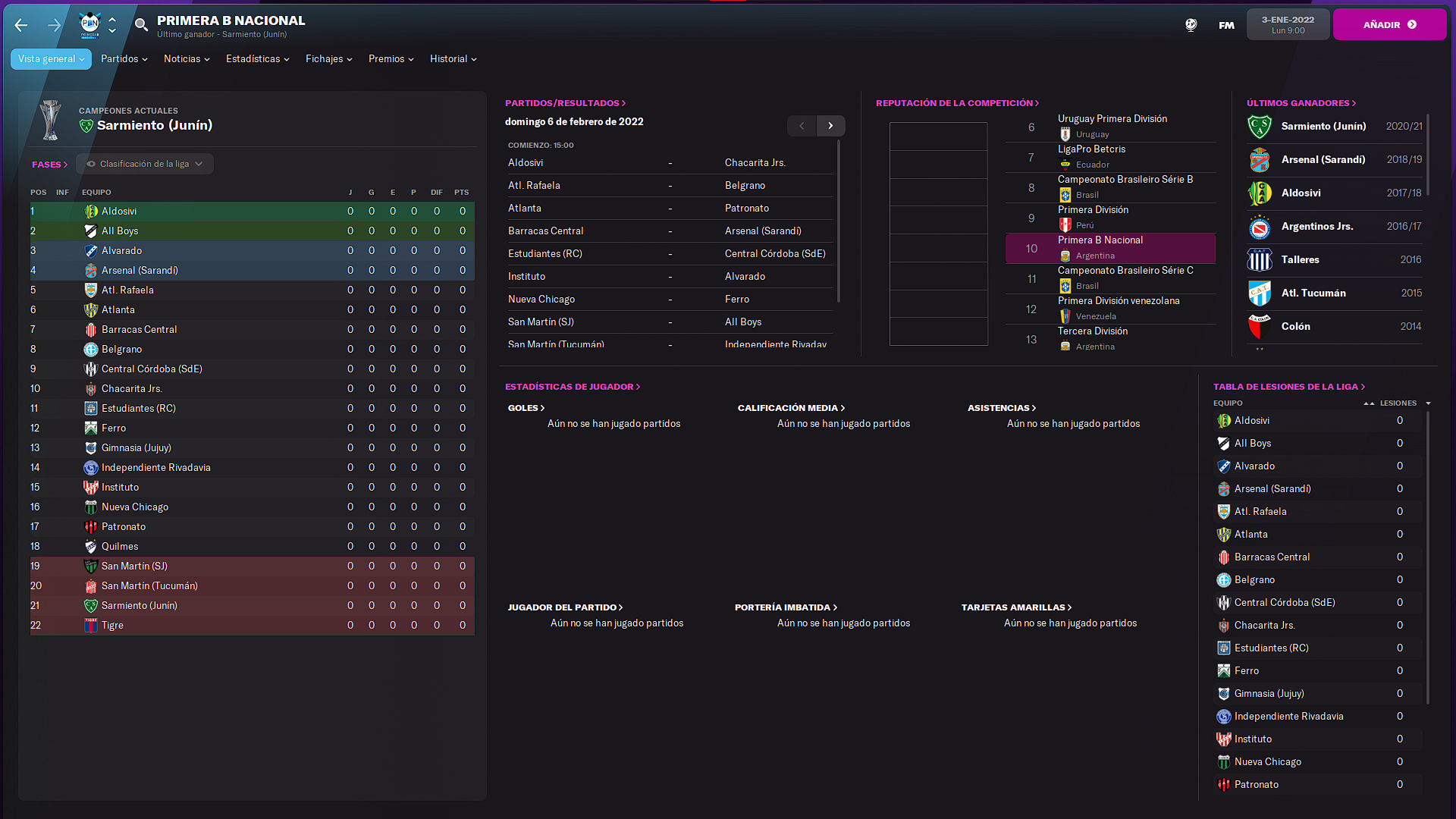This screenshot has height=819, width=1456.
Task: Go back with the left arrow icon
Action: 21,25
